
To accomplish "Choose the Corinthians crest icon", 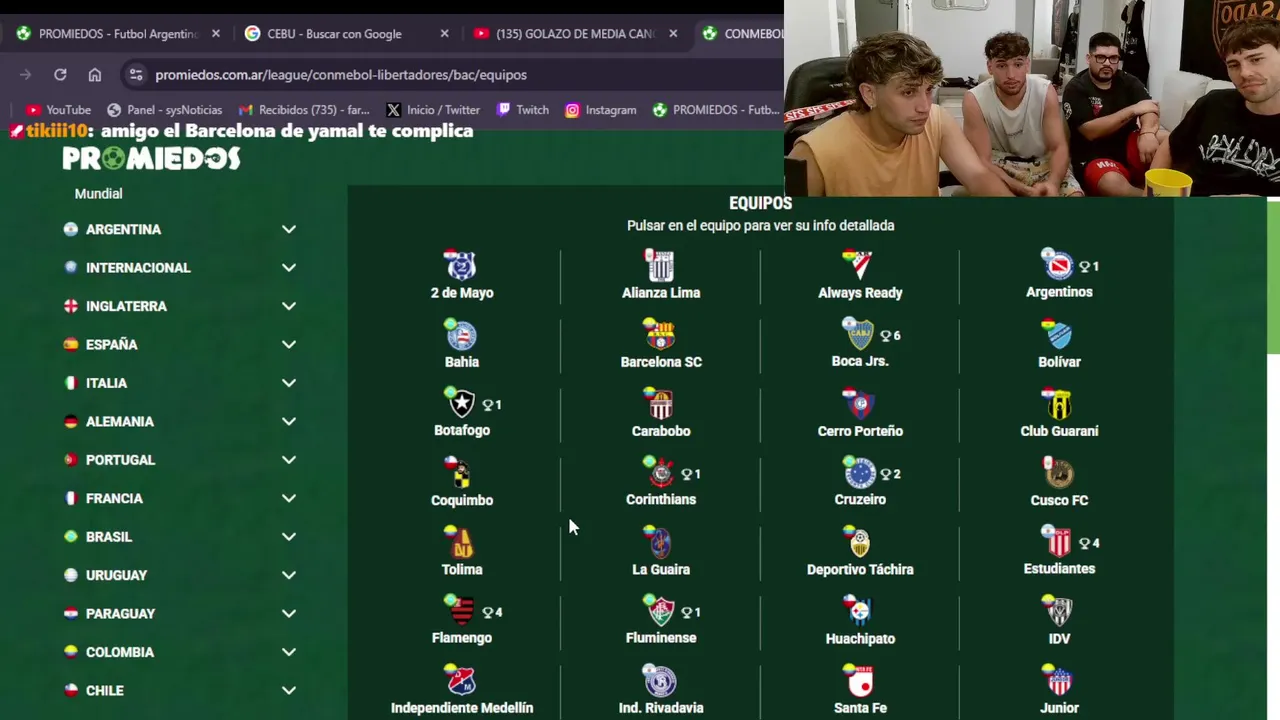I will (x=660, y=472).
